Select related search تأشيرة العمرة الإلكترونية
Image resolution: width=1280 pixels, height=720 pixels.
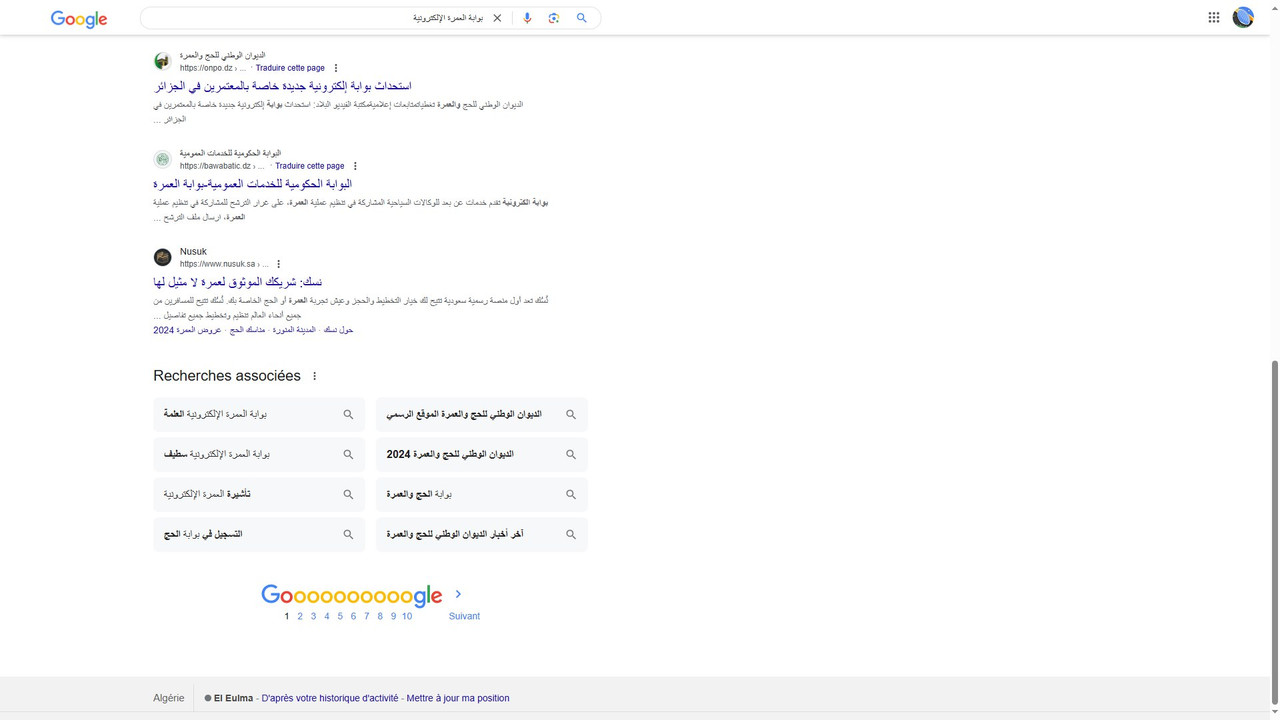(259, 494)
